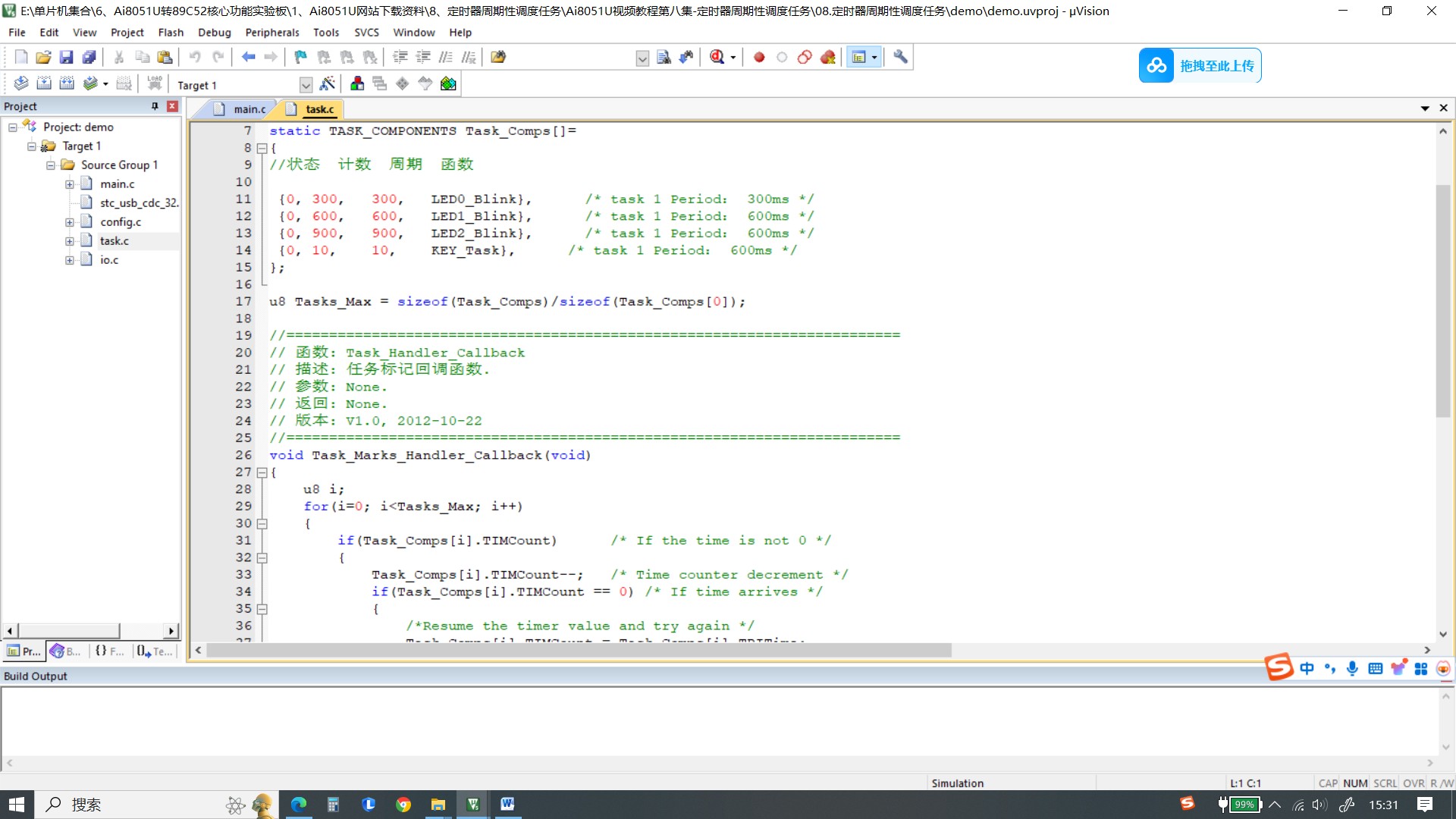
Task: Close the Project panel with red X
Action: pos(172,106)
